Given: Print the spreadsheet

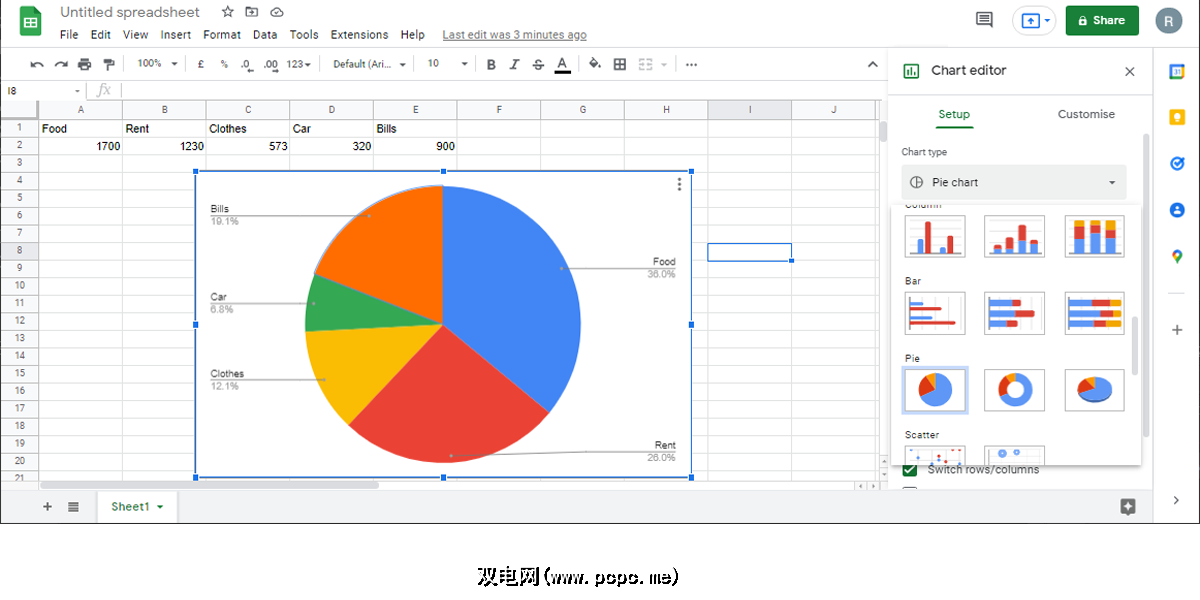Looking at the screenshot, I should (85, 64).
